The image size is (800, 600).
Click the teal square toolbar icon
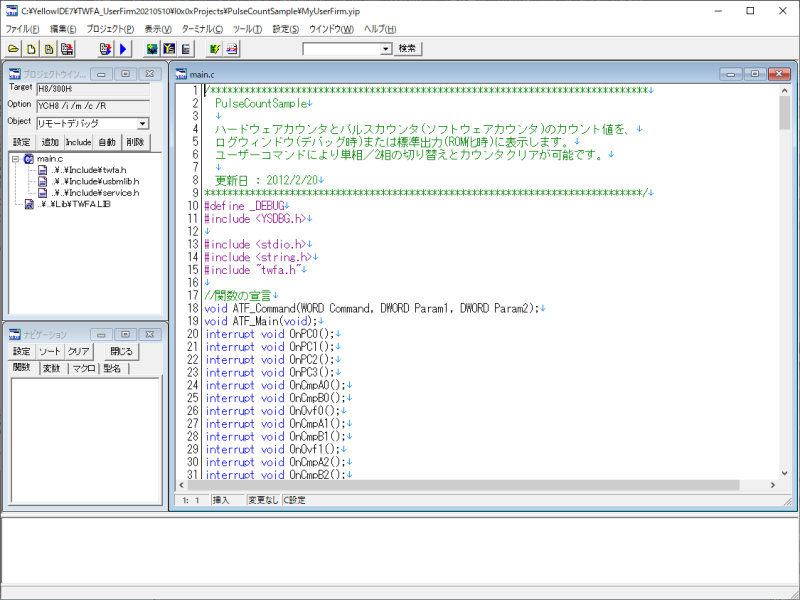(152, 49)
